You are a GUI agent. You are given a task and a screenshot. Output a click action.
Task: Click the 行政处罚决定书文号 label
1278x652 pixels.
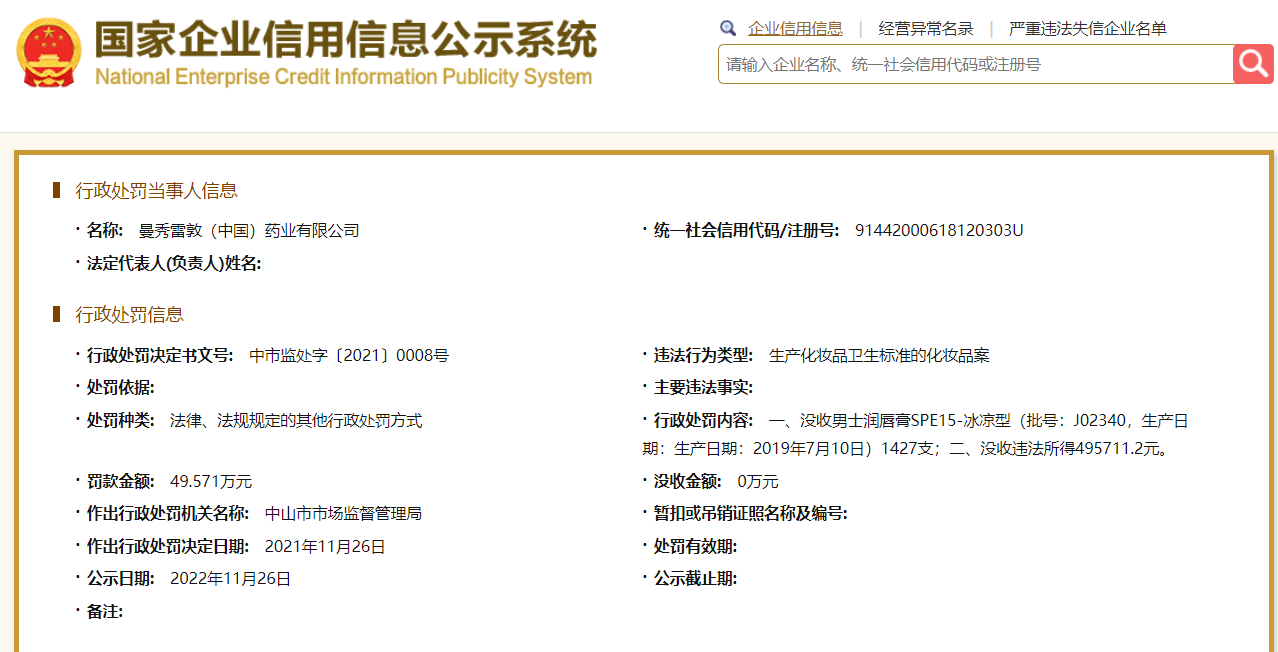click(160, 355)
